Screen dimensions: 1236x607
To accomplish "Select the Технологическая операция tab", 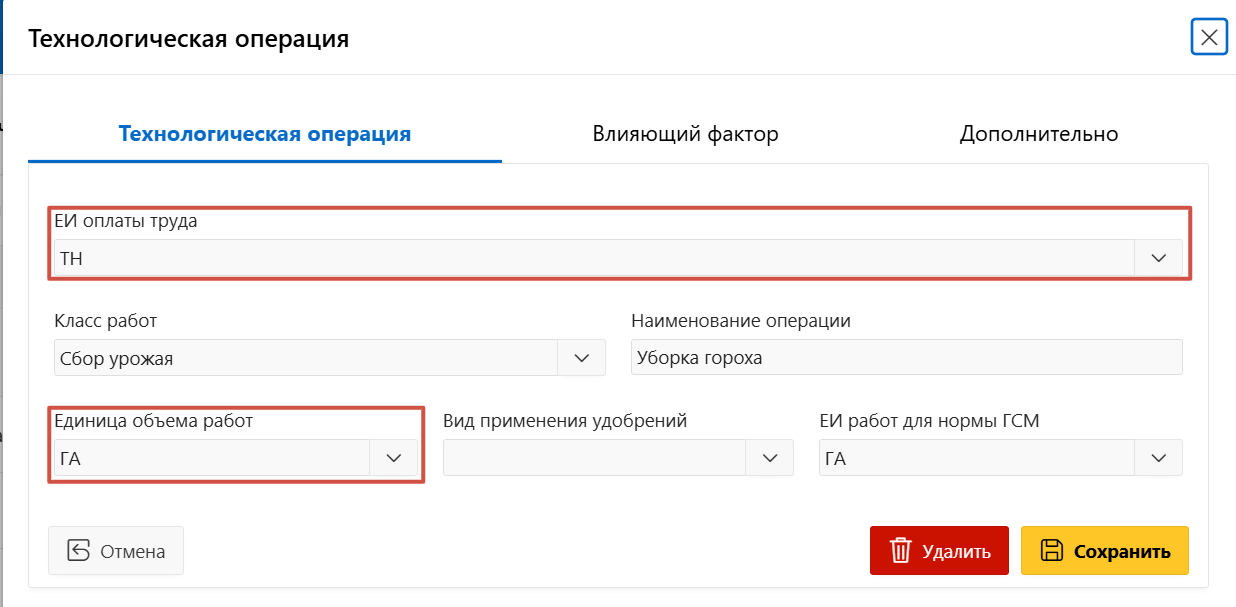I will tap(265, 134).
